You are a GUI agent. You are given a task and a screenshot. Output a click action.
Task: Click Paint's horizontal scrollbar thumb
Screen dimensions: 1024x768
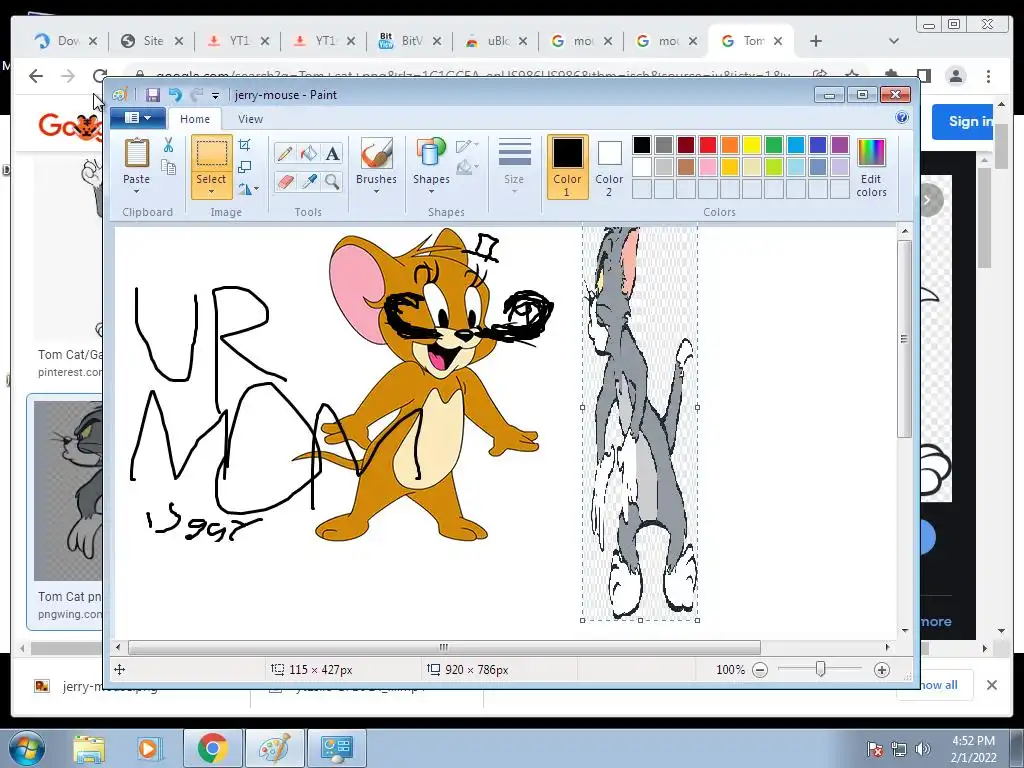(444, 647)
